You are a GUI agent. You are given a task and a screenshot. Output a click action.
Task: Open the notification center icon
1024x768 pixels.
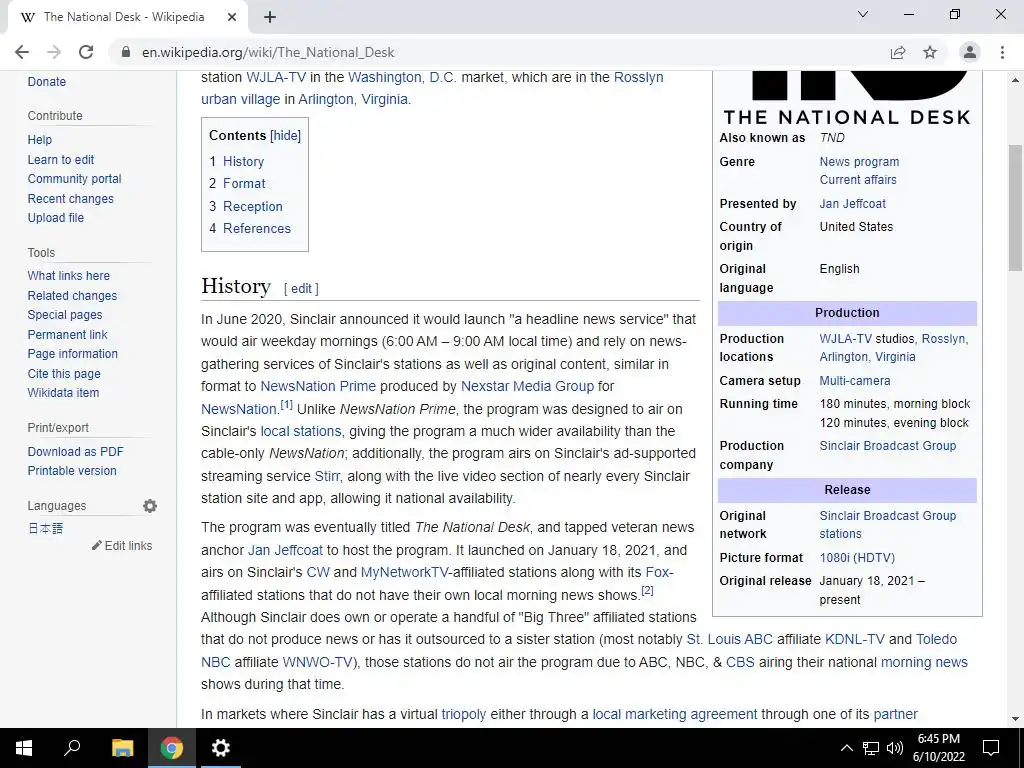click(x=991, y=748)
